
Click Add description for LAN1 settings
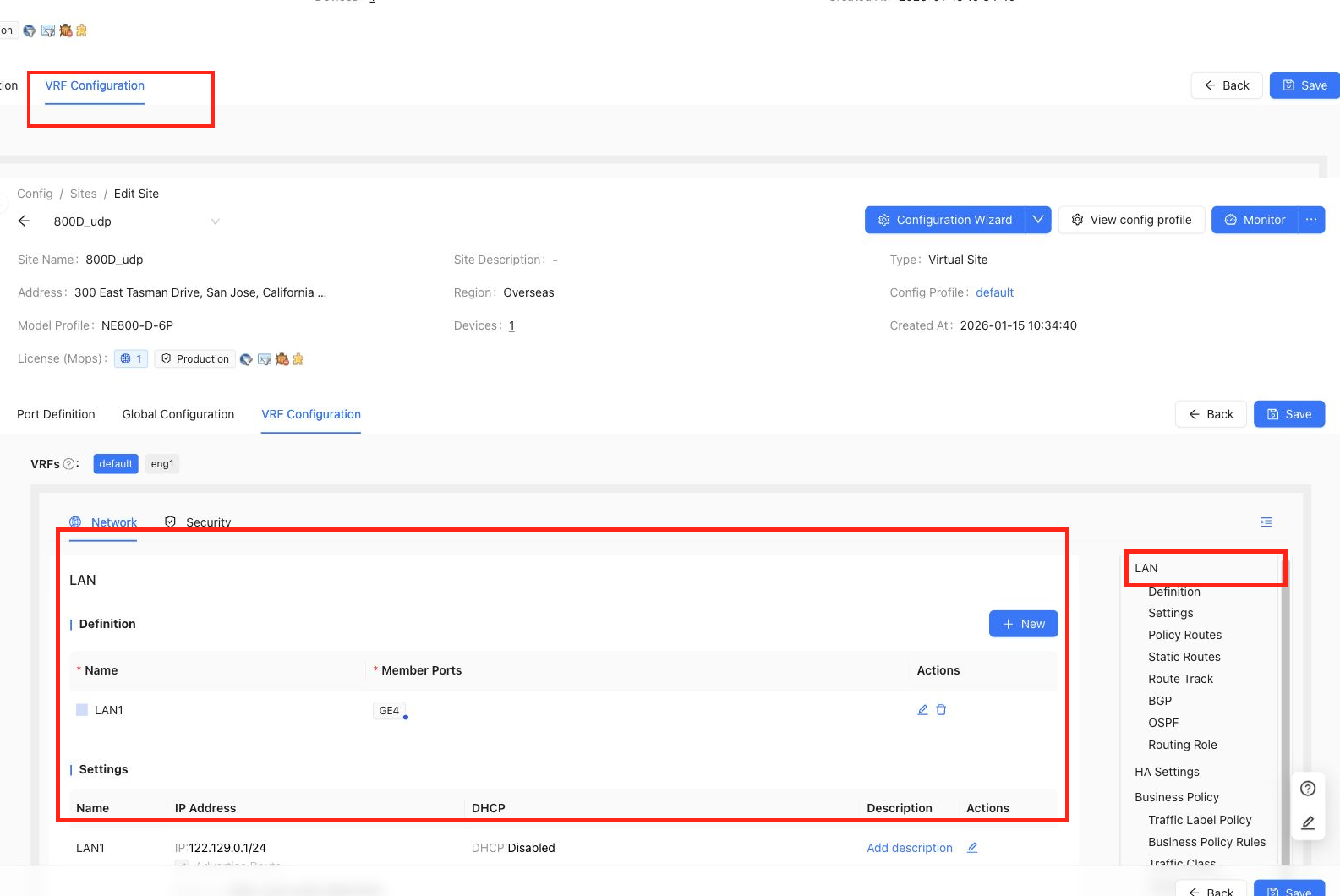[x=910, y=848]
